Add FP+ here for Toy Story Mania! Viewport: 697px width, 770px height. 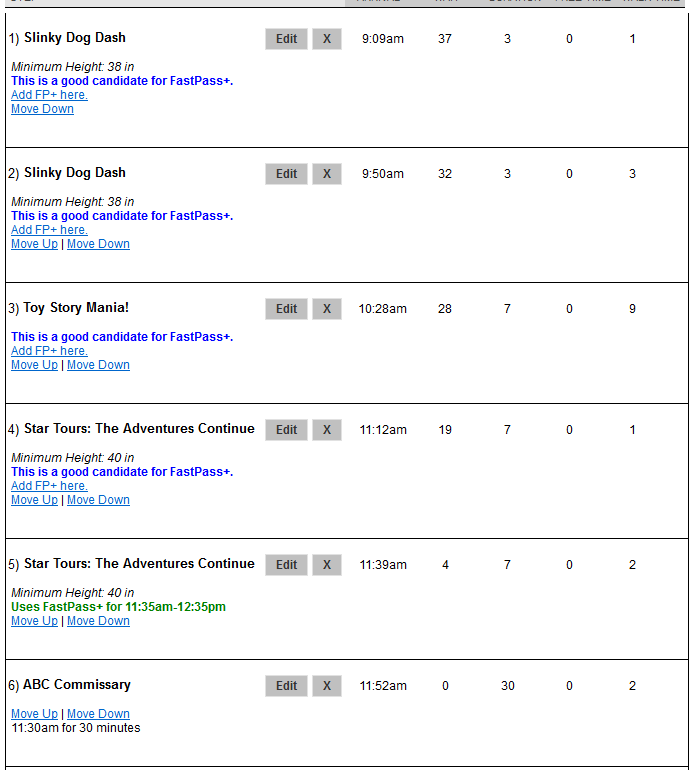pos(49,351)
